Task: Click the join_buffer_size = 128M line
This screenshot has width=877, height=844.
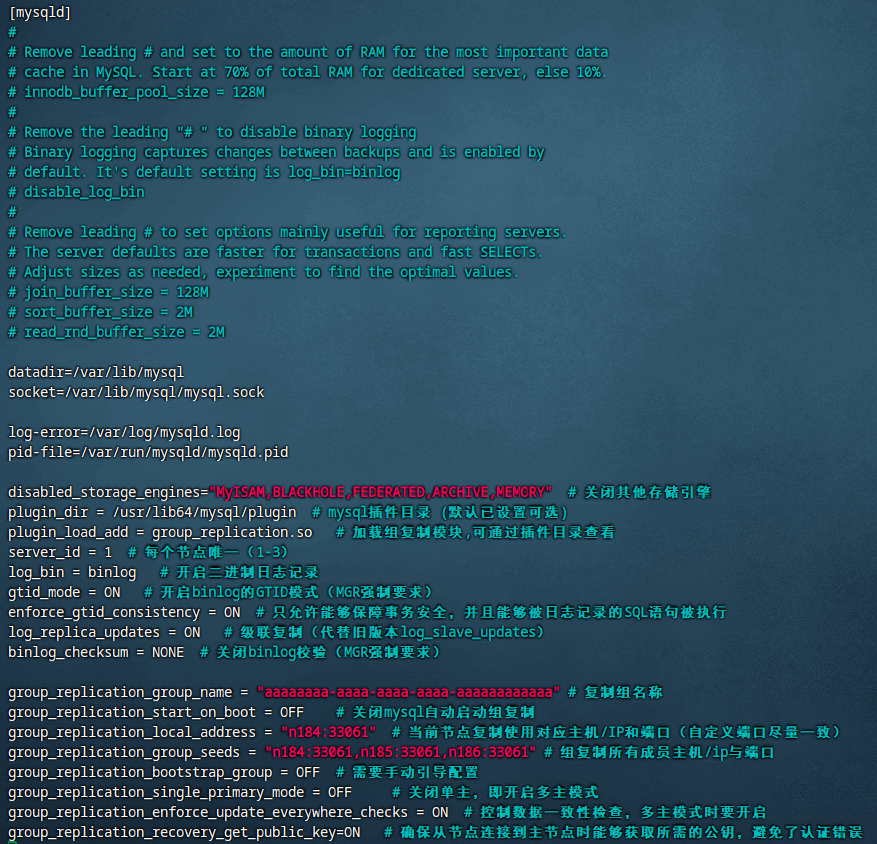Action: click(115, 292)
